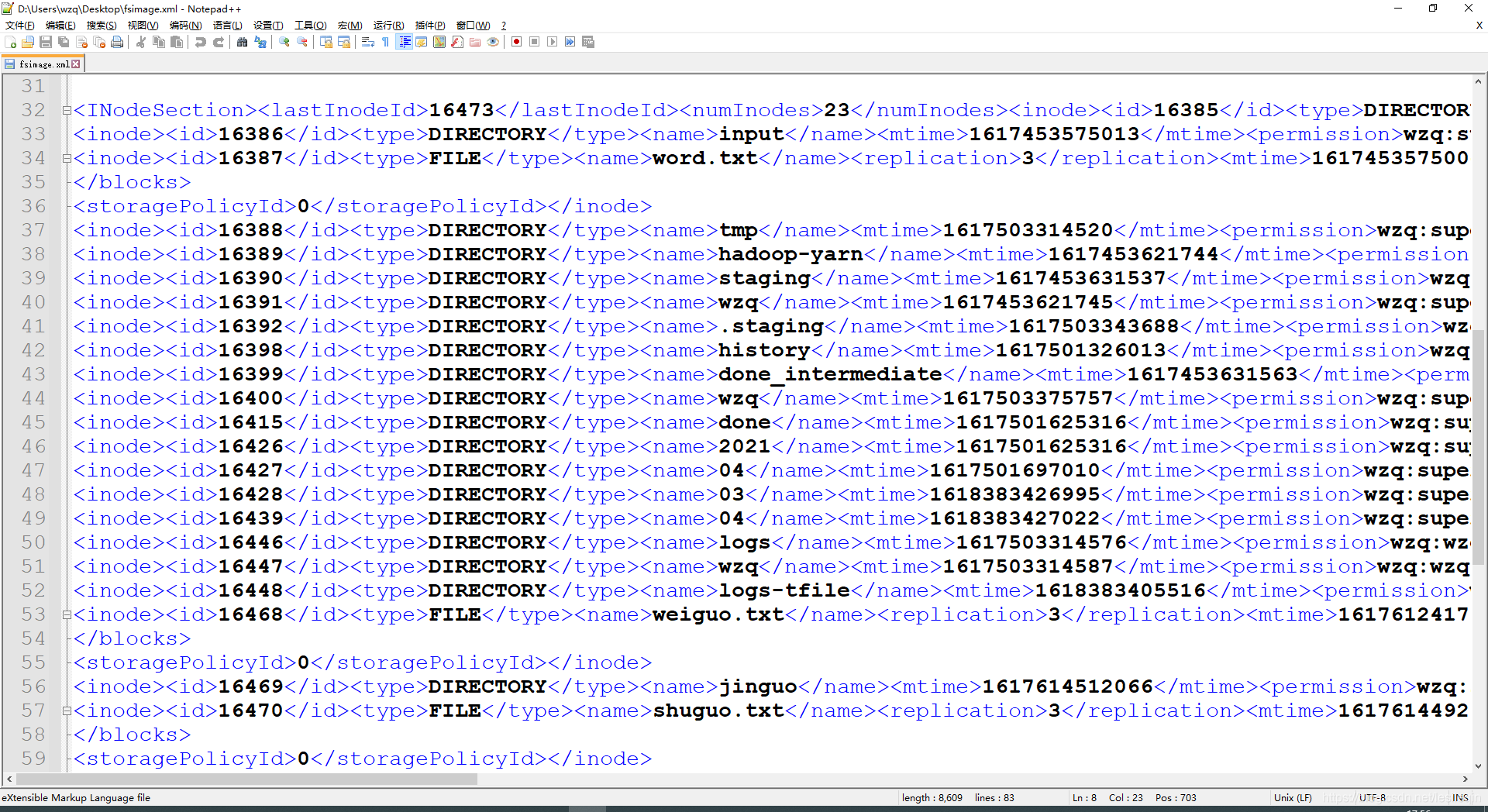
Task: Redo the last undone edit
Action: pos(219,42)
